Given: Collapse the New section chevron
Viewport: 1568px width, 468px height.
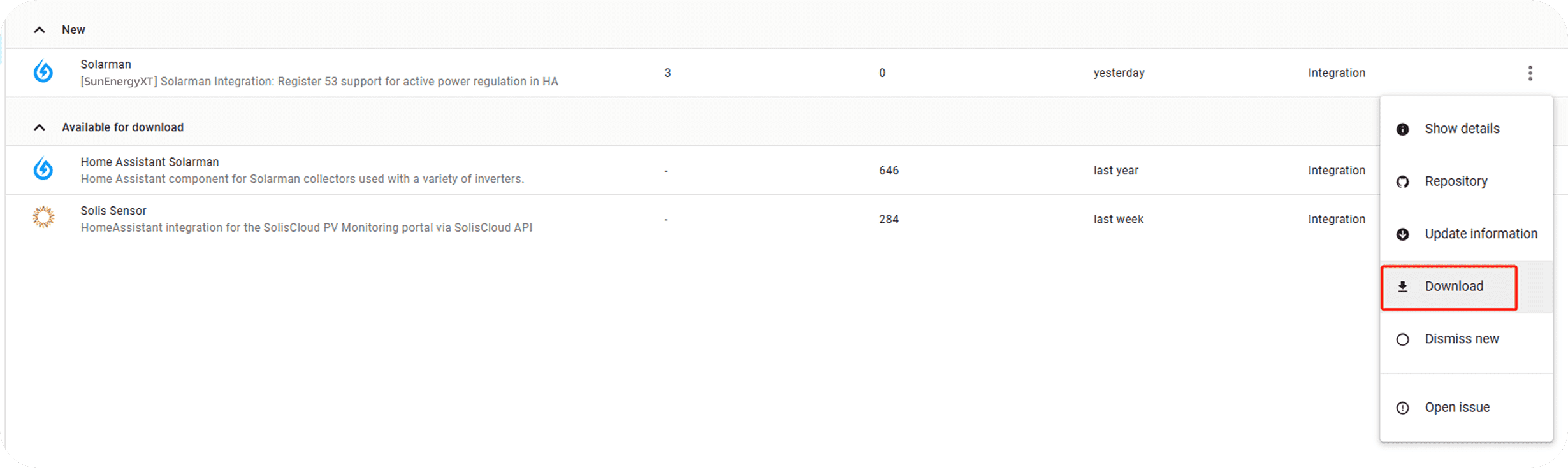Looking at the screenshot, I should pos(40,30).
